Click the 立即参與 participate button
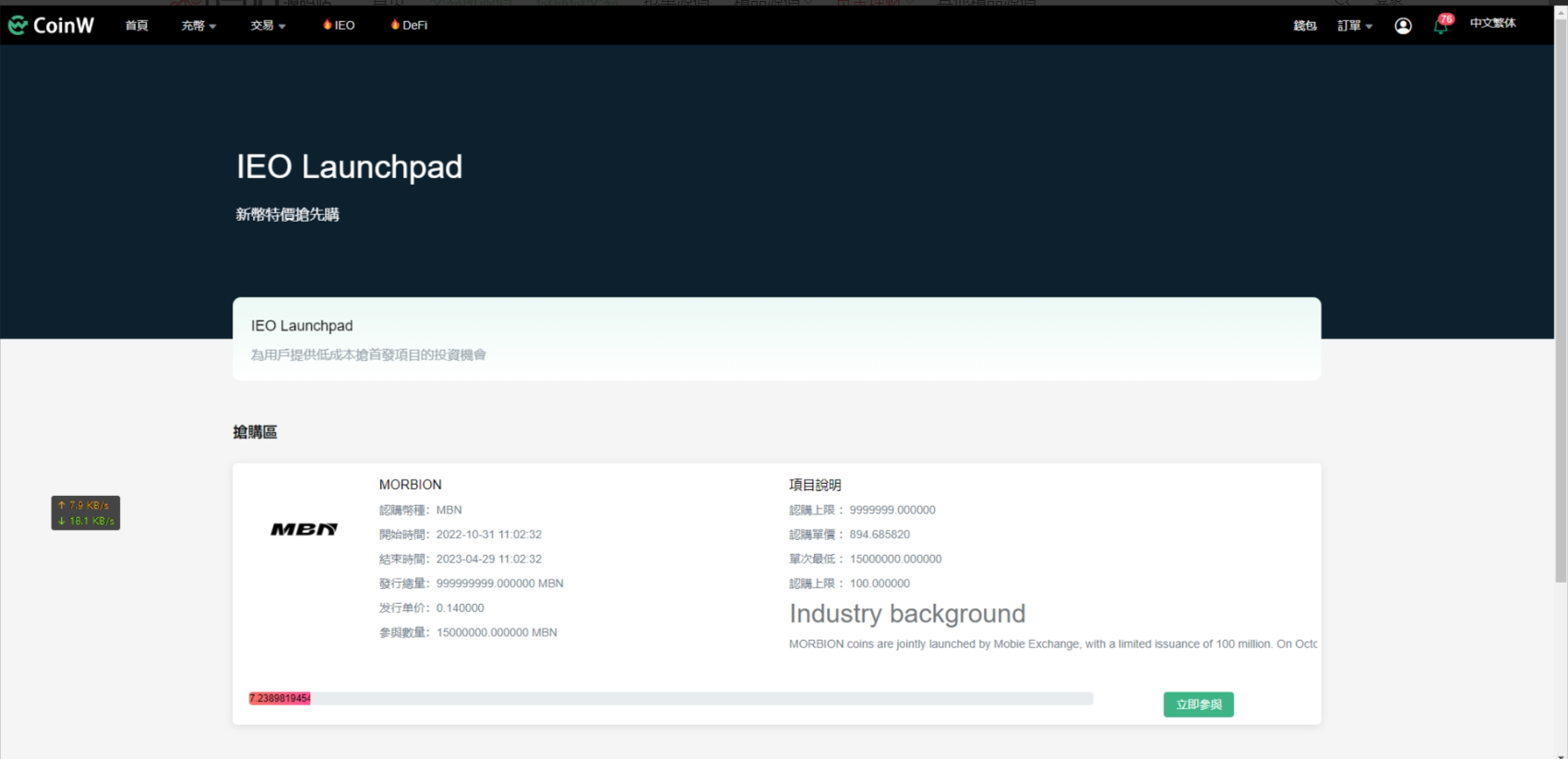The width and height of the screenshot is (1568, 759). (1198, 705)
